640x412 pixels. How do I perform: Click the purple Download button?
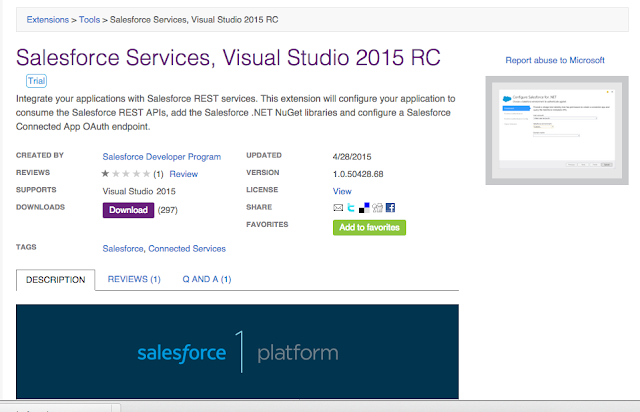pyautogui.click(x=128, y=210)
